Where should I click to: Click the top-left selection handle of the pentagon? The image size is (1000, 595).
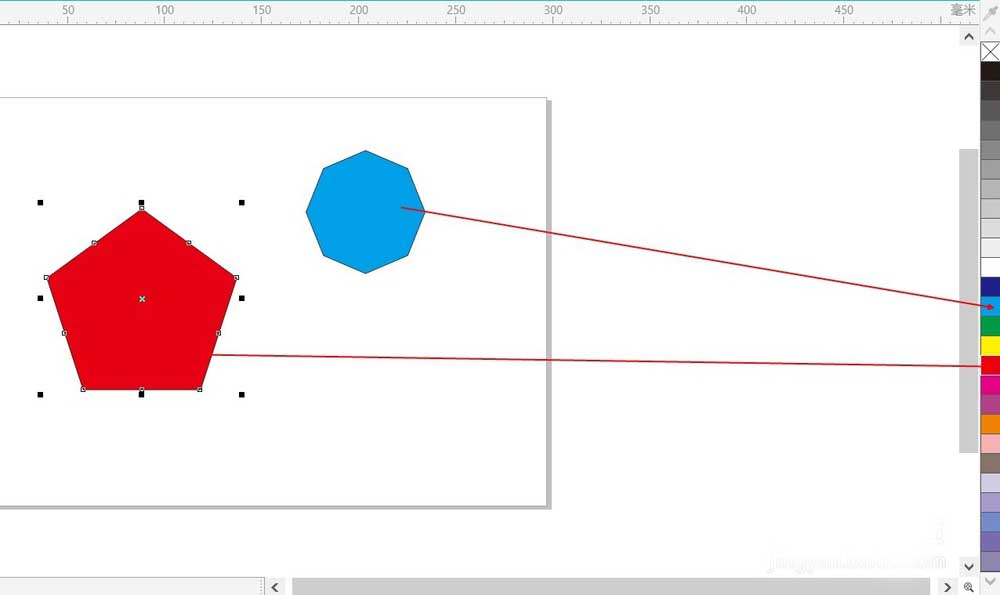pos(40,203)
